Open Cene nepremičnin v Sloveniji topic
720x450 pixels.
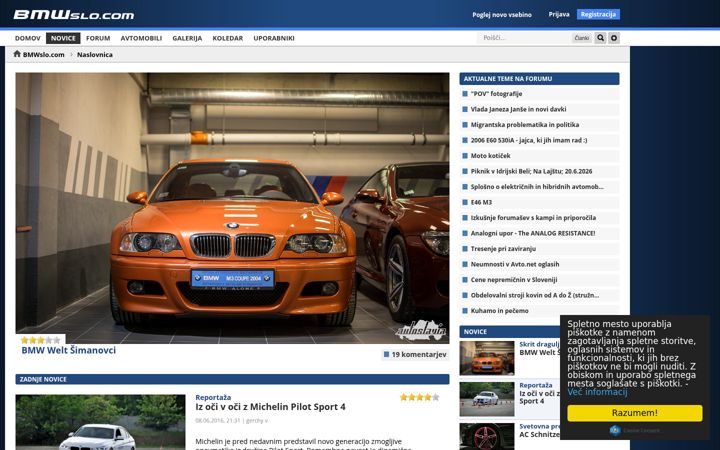514,280
